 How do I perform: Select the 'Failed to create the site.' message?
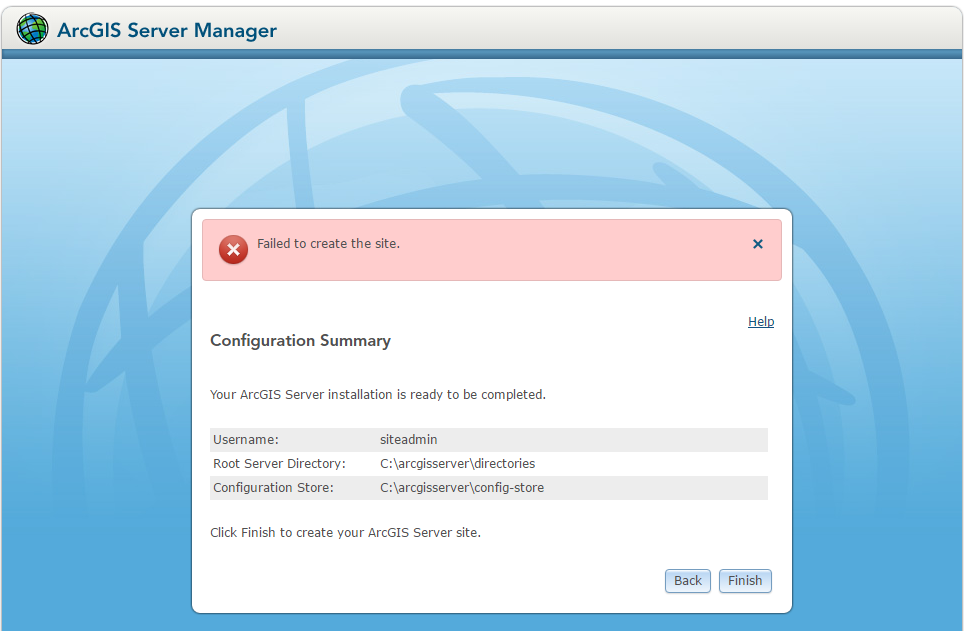pyautogui.click(x=329, y=244)
